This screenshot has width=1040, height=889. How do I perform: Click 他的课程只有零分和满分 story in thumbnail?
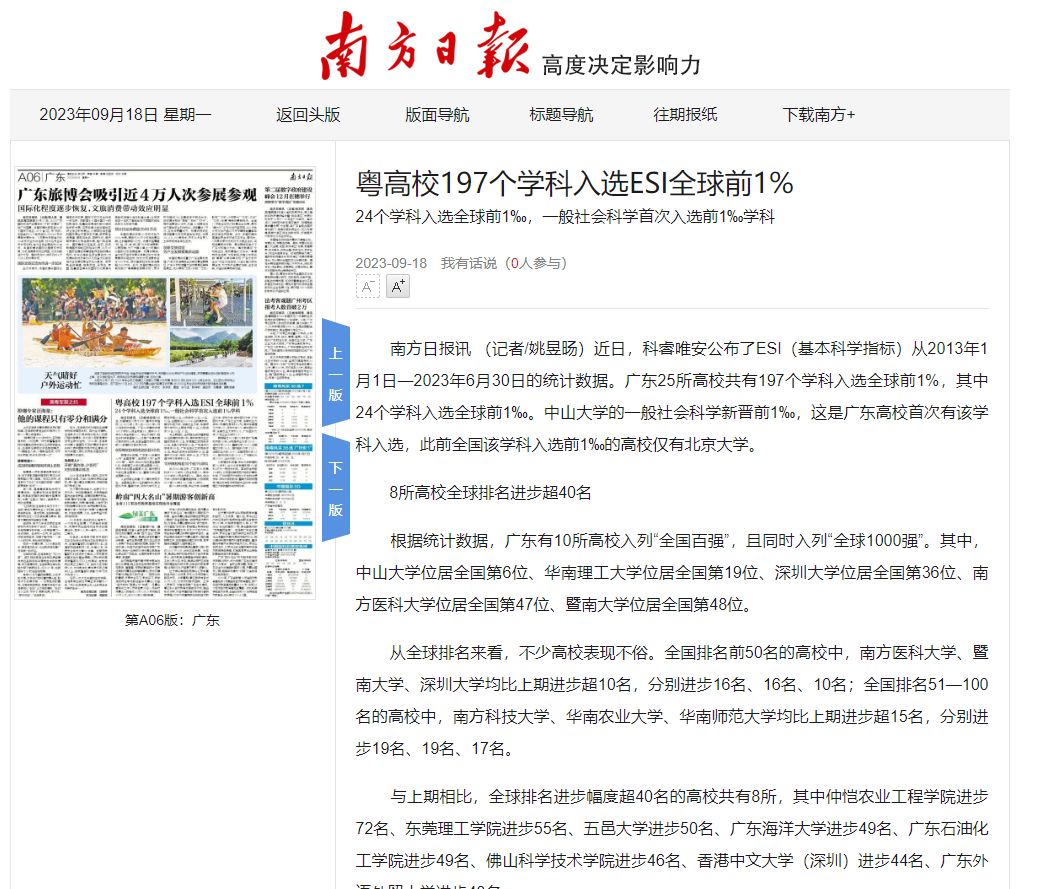[x=62, y=418]
